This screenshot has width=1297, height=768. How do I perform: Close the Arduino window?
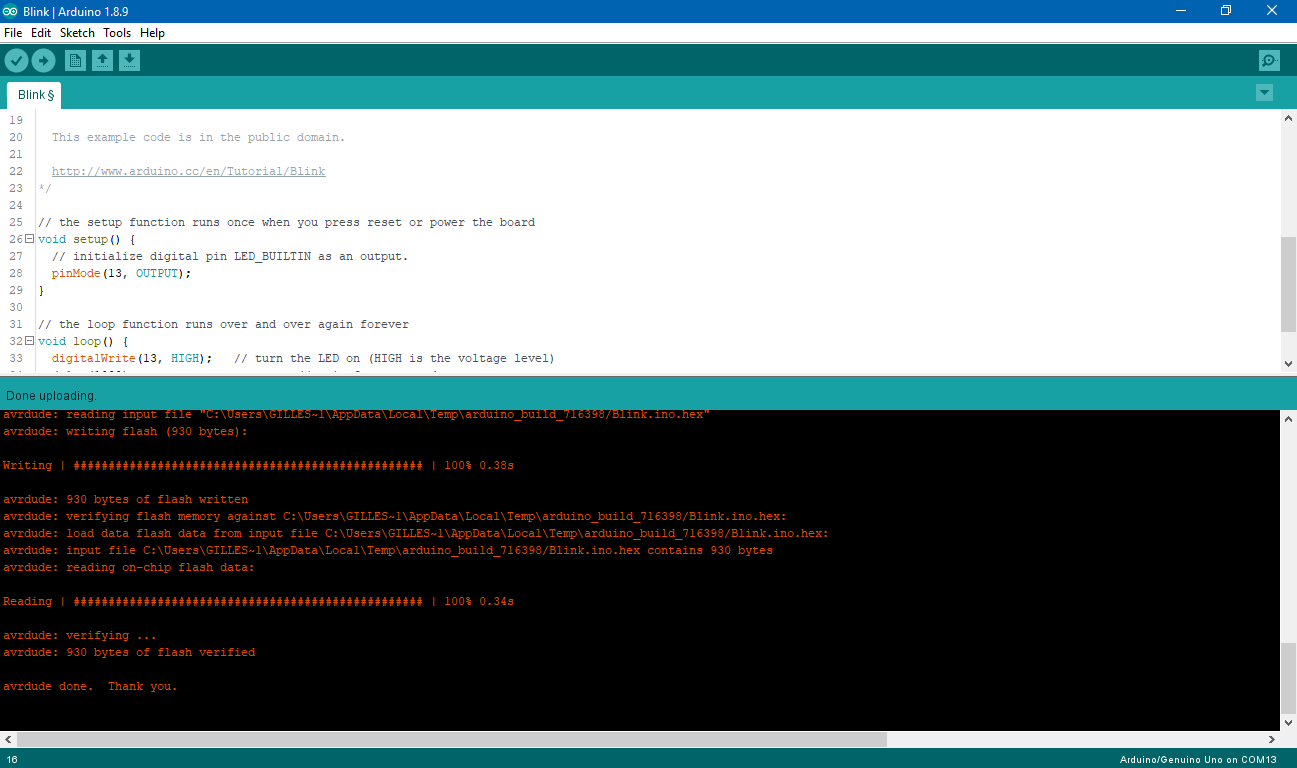[1272, 11]
